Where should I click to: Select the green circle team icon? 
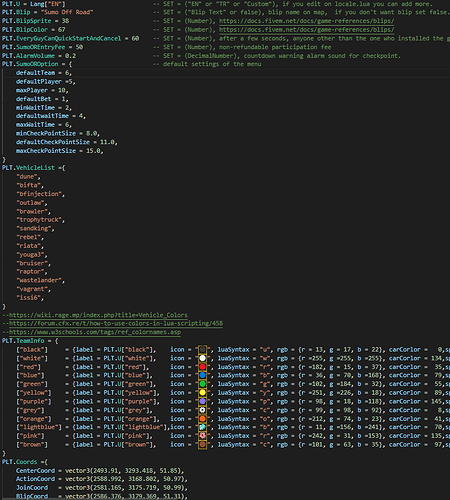[202, 384]
